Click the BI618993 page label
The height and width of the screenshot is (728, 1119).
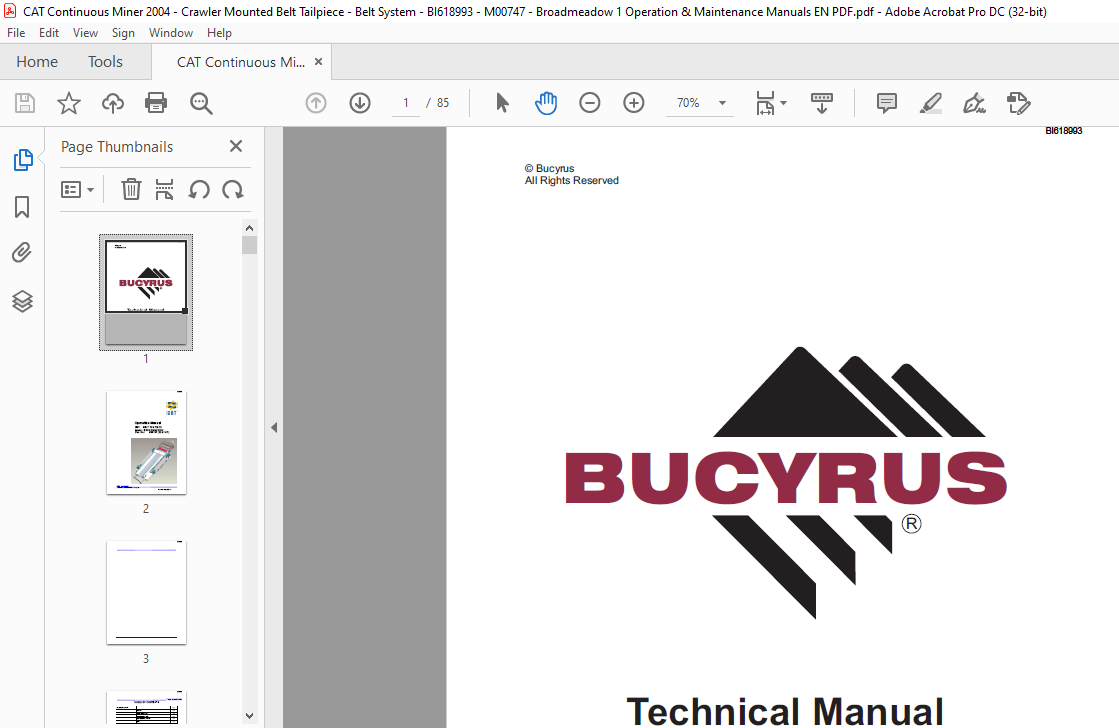coord(1063,131)
